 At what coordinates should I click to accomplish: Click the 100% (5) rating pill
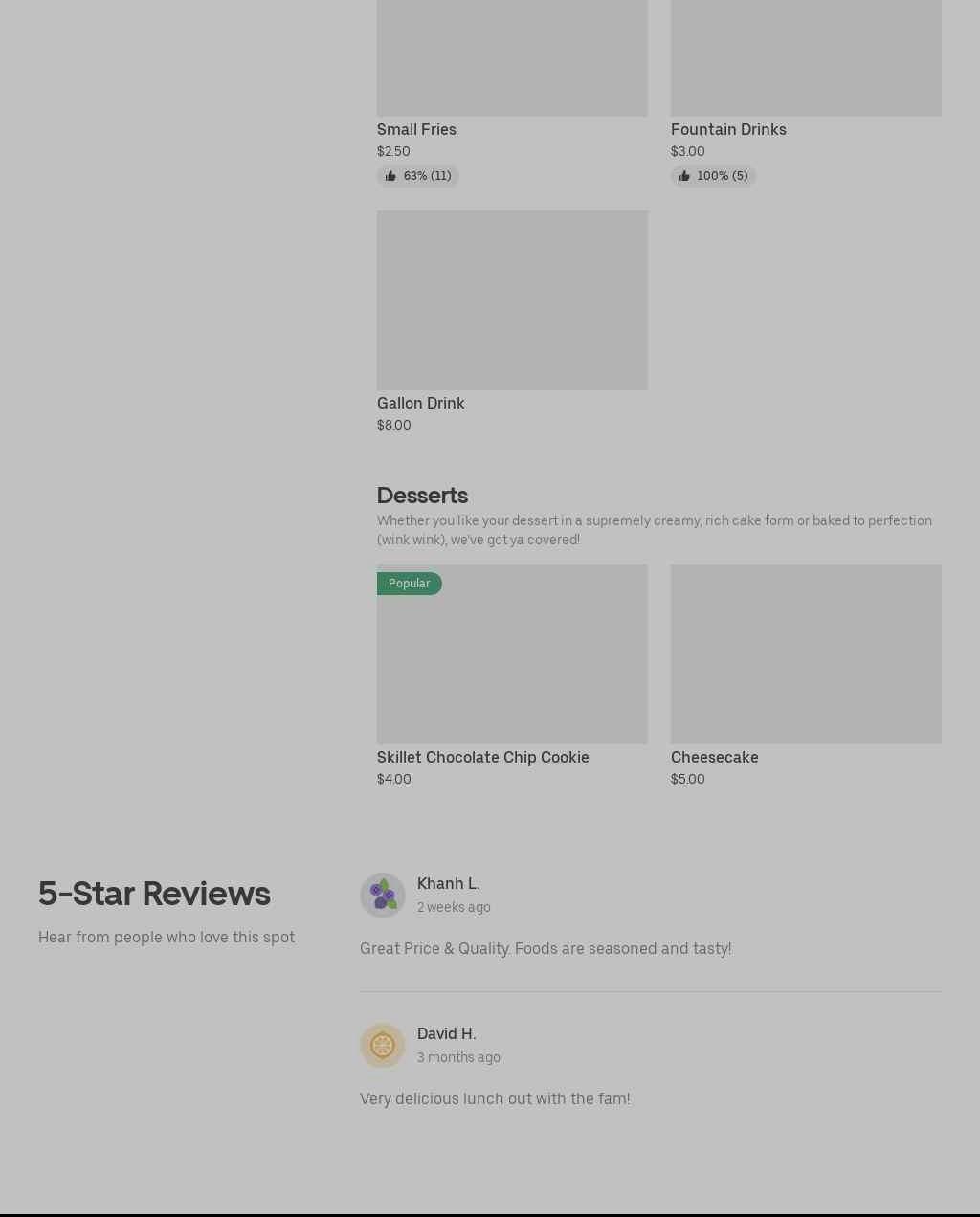(x=713, y=176)
